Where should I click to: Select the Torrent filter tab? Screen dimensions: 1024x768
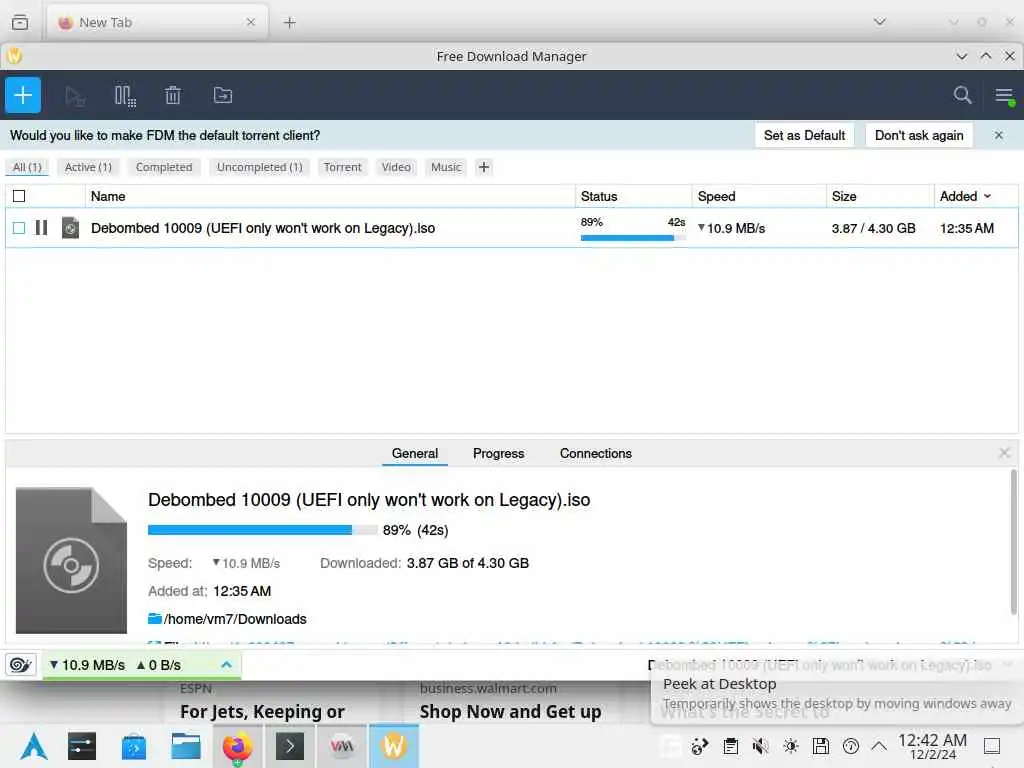point(343,167)
